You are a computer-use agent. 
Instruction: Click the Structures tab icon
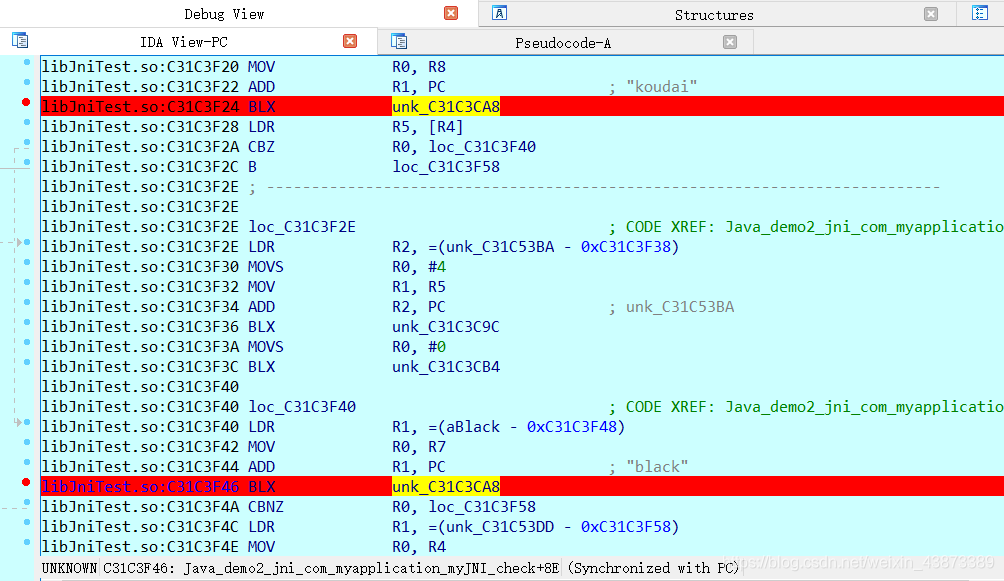499,13
